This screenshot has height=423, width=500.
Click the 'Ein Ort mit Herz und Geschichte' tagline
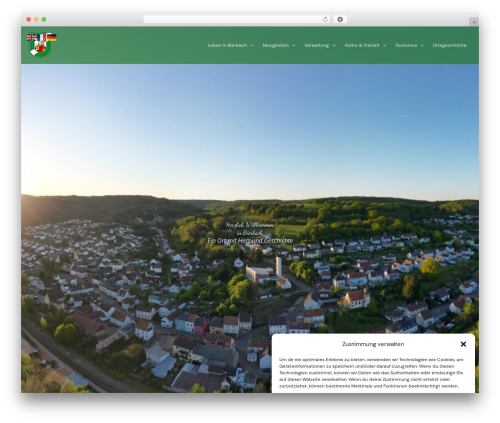coord(250,241)
